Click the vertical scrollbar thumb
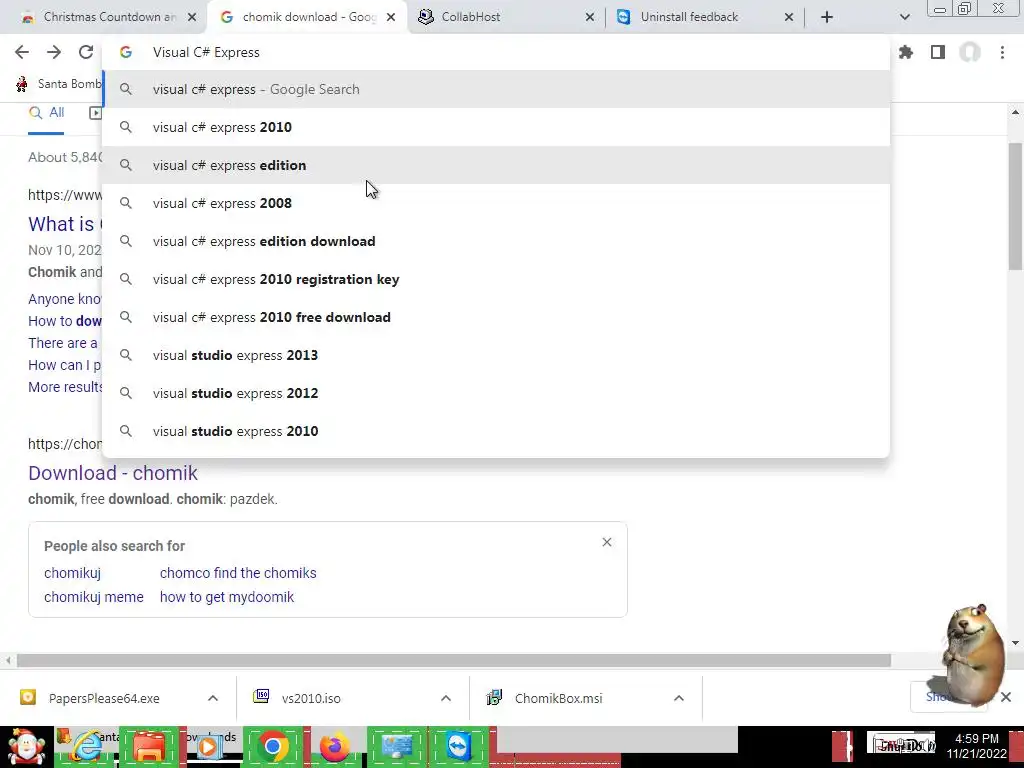 coord(1015,206)
